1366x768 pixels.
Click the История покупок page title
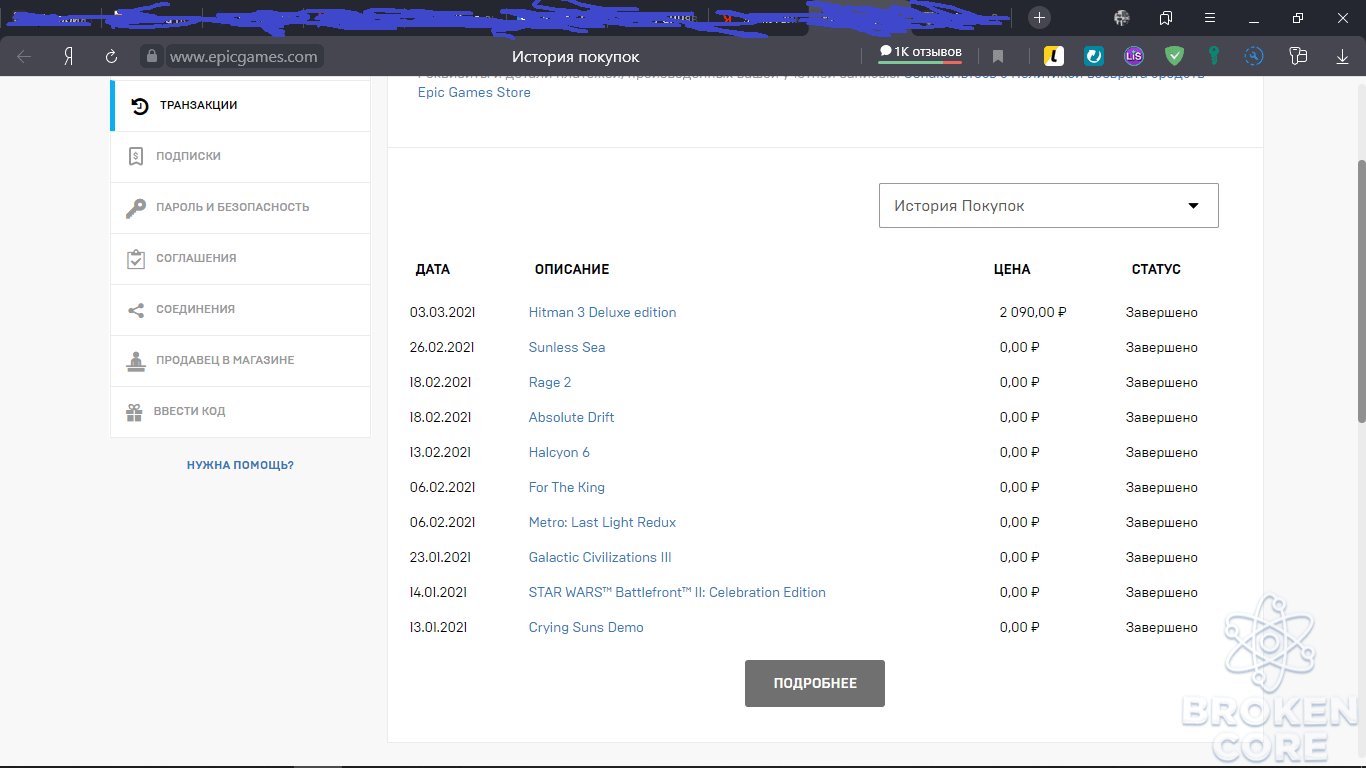pyautogui.click(x=576, y=57)
